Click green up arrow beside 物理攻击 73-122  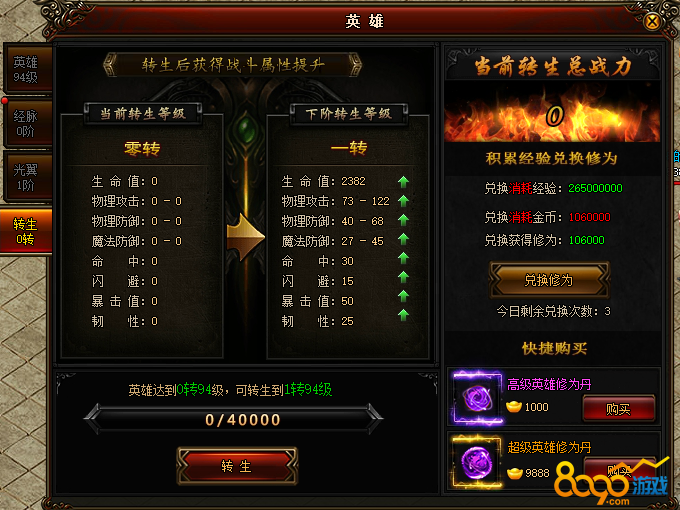tap(403, 201)
